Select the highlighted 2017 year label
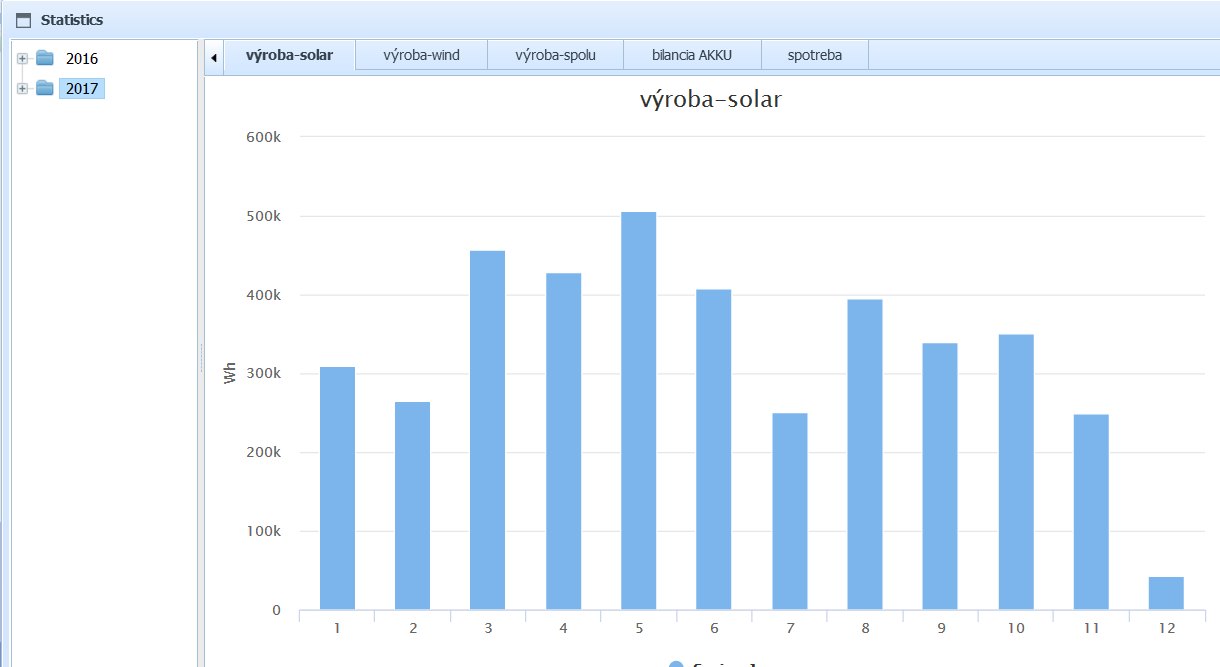The image size is (1220, 667). [82, 89]
